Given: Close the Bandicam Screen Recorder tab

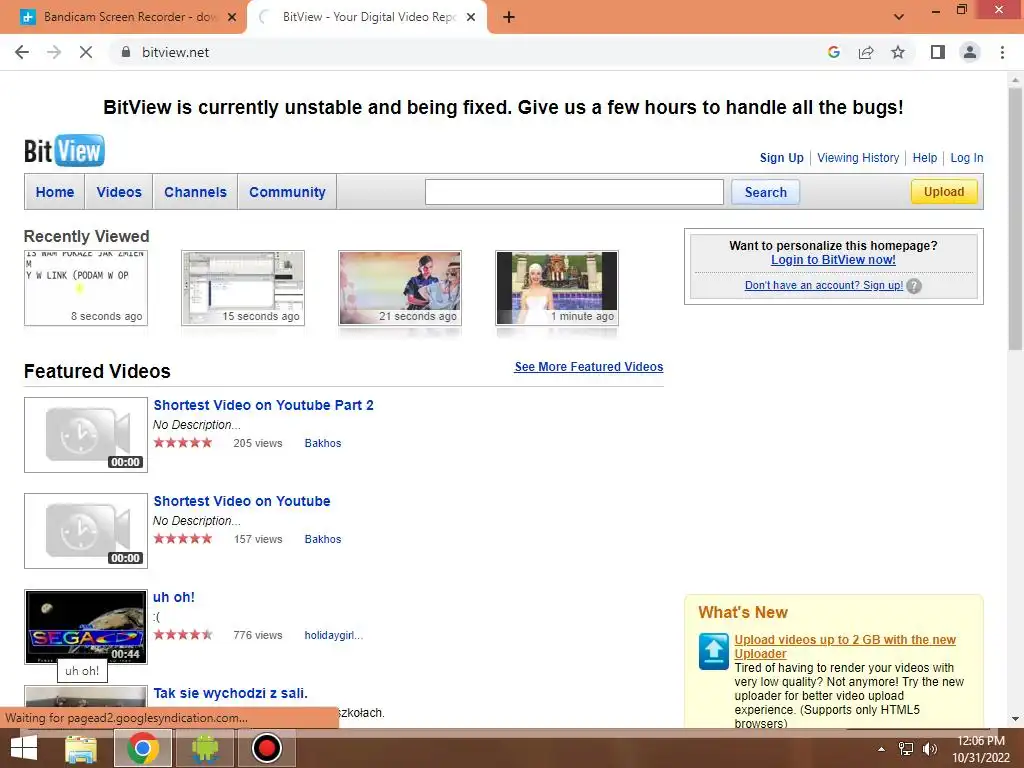Looking at the screenshot, I should pos(232,18).
